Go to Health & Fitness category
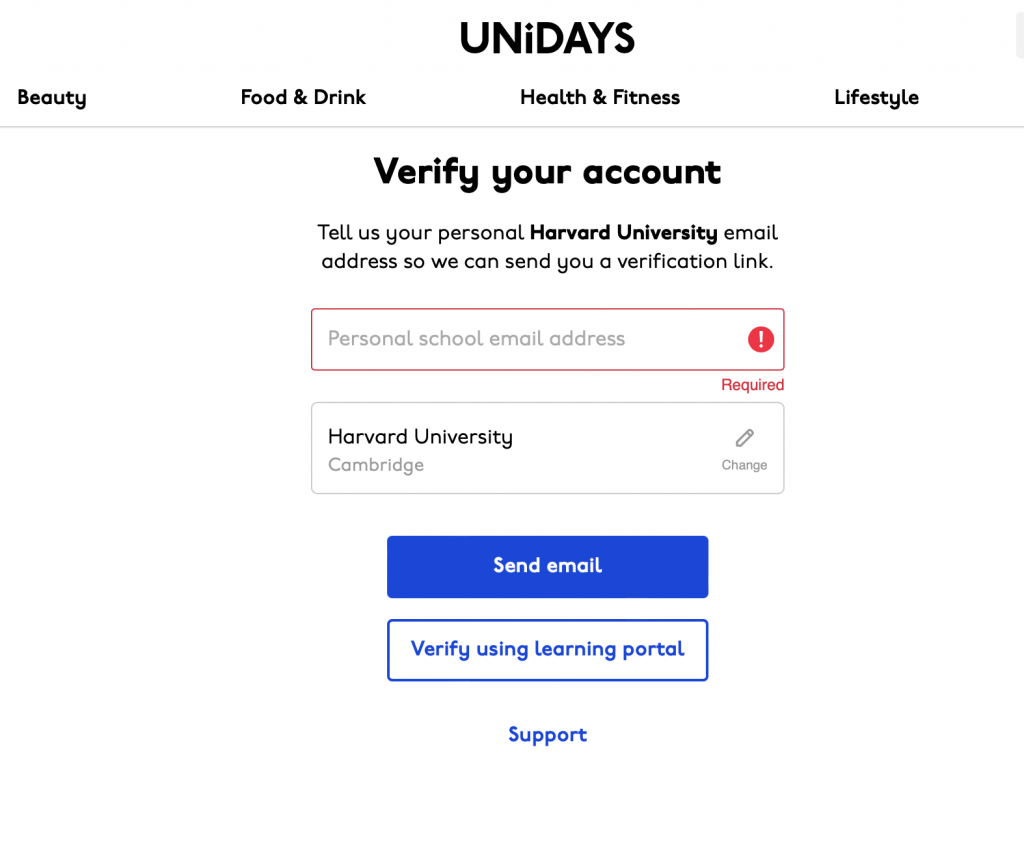 click(x=600, y=97)
